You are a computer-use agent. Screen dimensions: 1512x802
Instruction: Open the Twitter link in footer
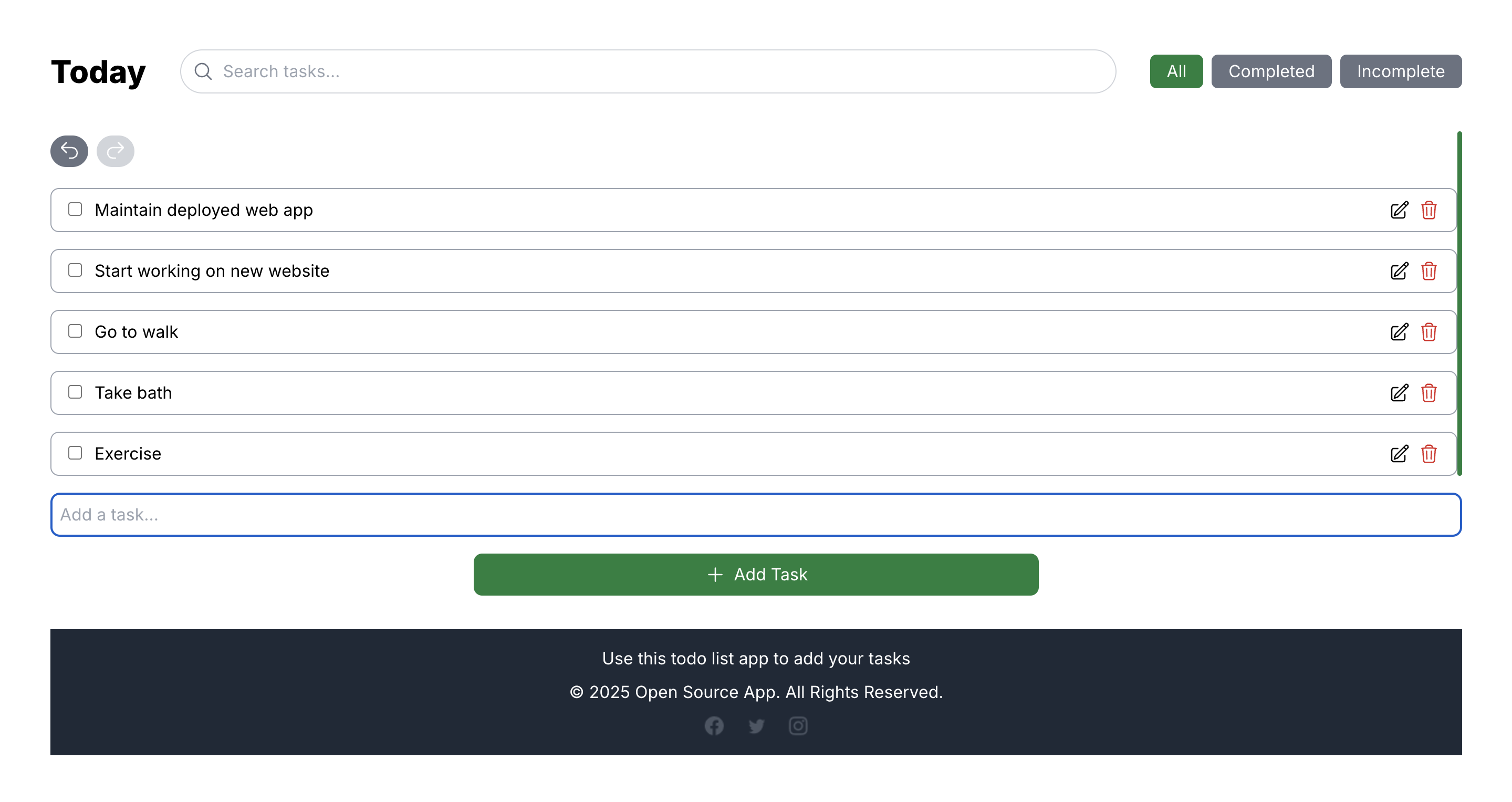click(x=756, y=726)
